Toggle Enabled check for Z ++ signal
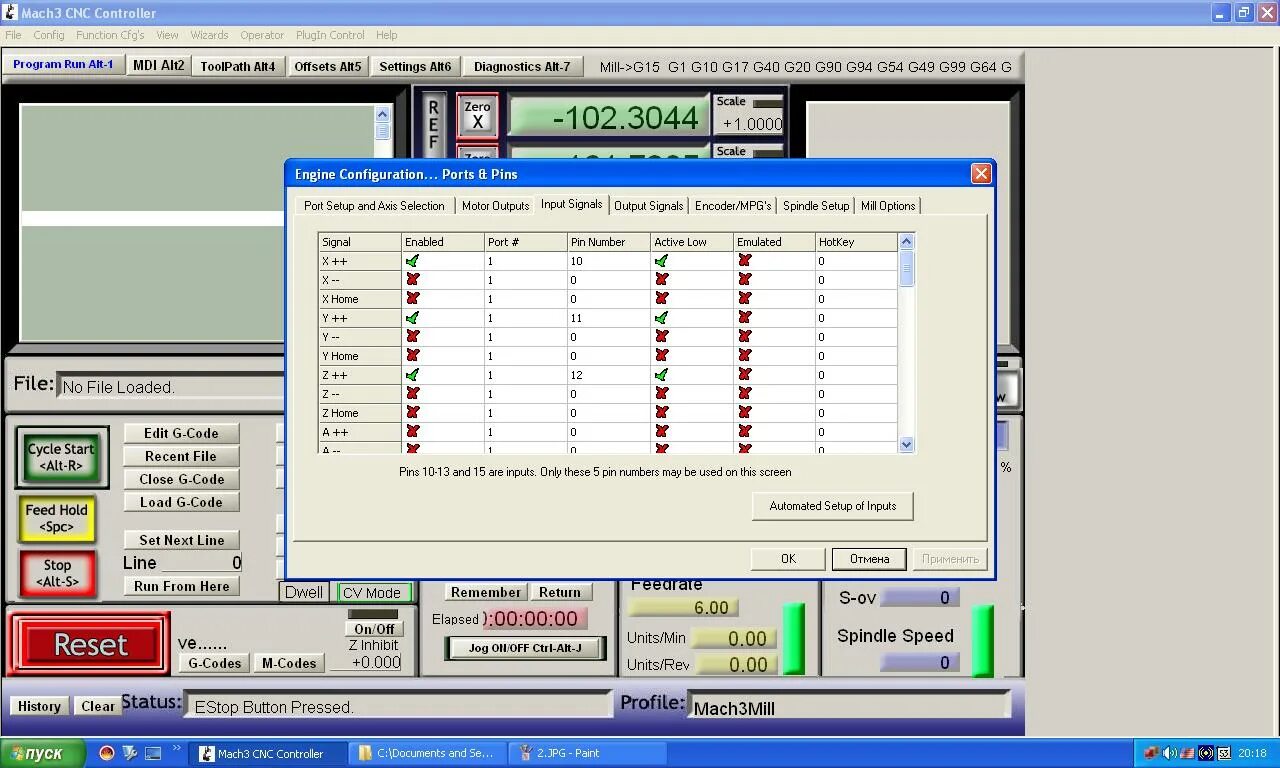The width and height of the screenshot is (1280, 768). pos(412,375)
